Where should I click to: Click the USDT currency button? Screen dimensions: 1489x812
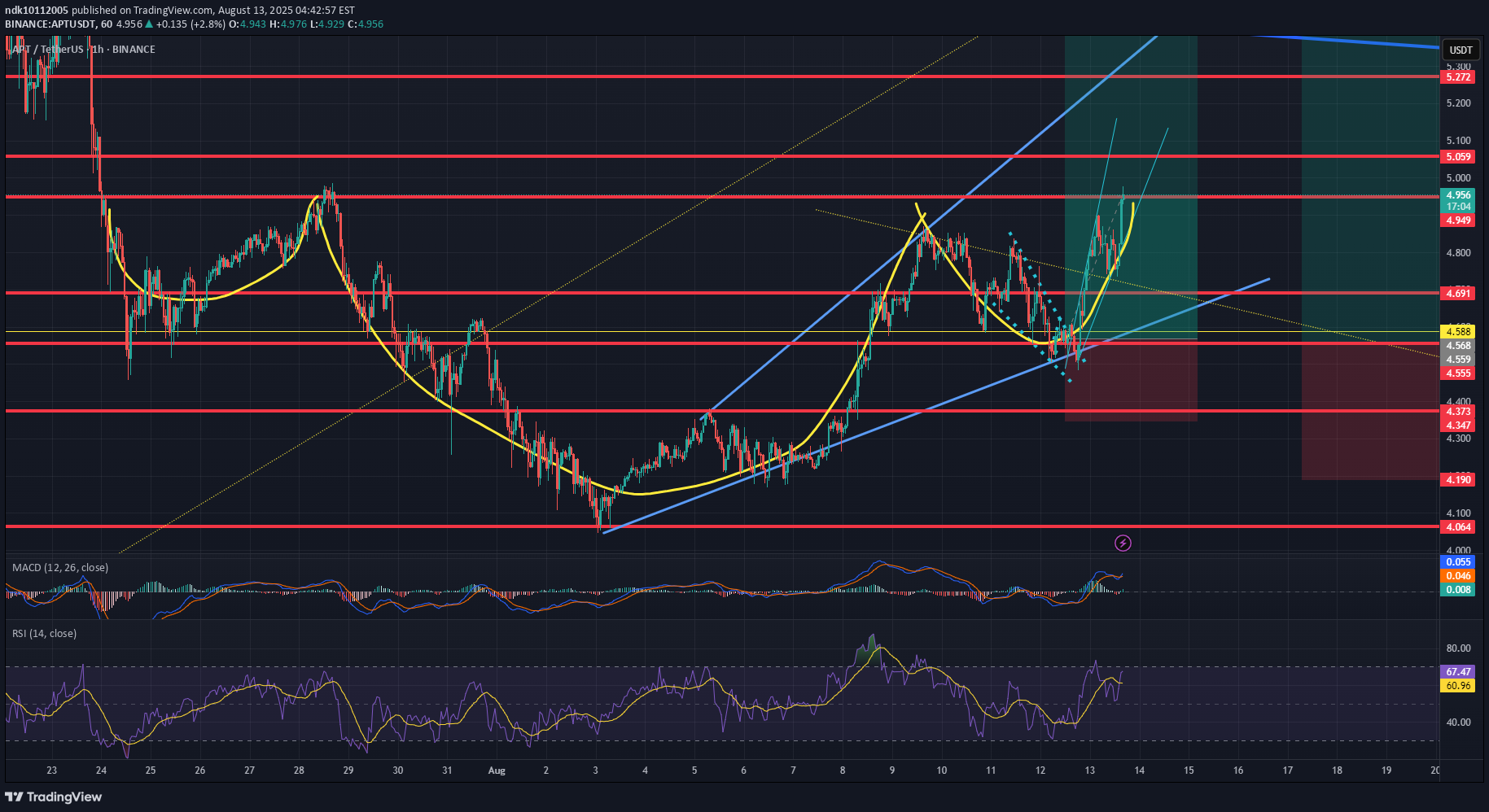coord(1461,50)
